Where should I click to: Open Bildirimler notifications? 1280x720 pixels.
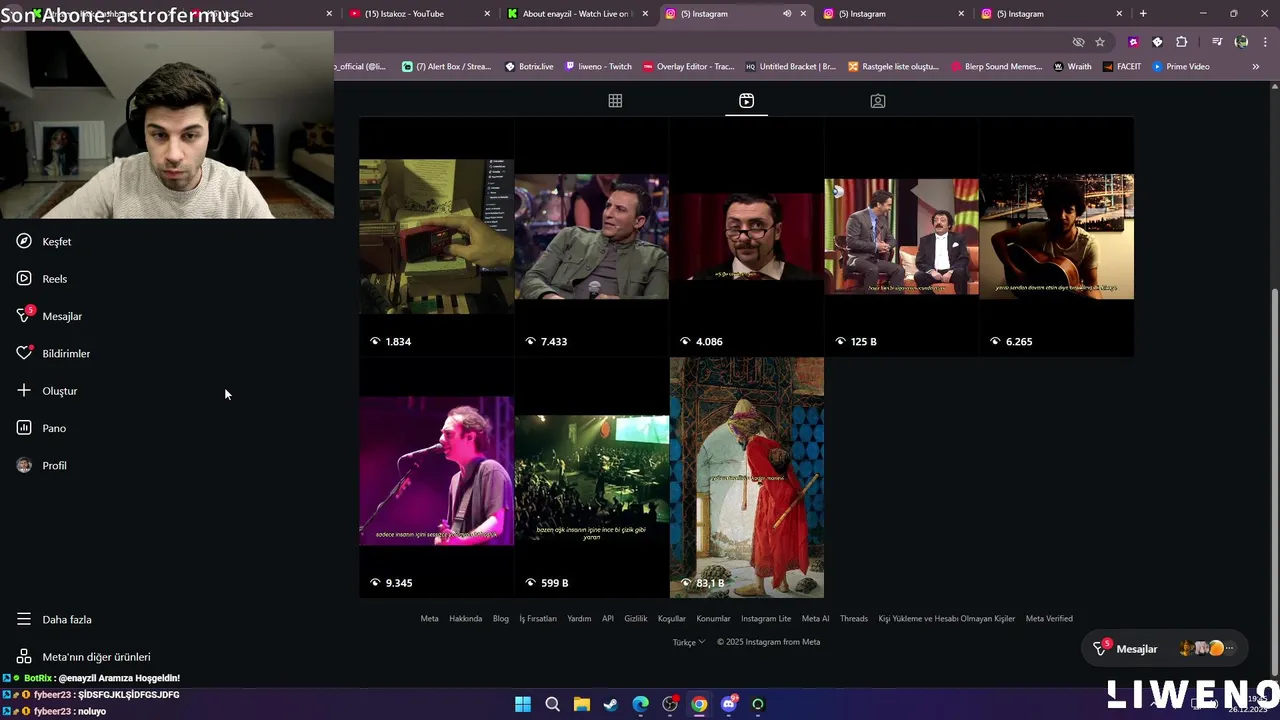pyautogui.click(x=53, y=353)
